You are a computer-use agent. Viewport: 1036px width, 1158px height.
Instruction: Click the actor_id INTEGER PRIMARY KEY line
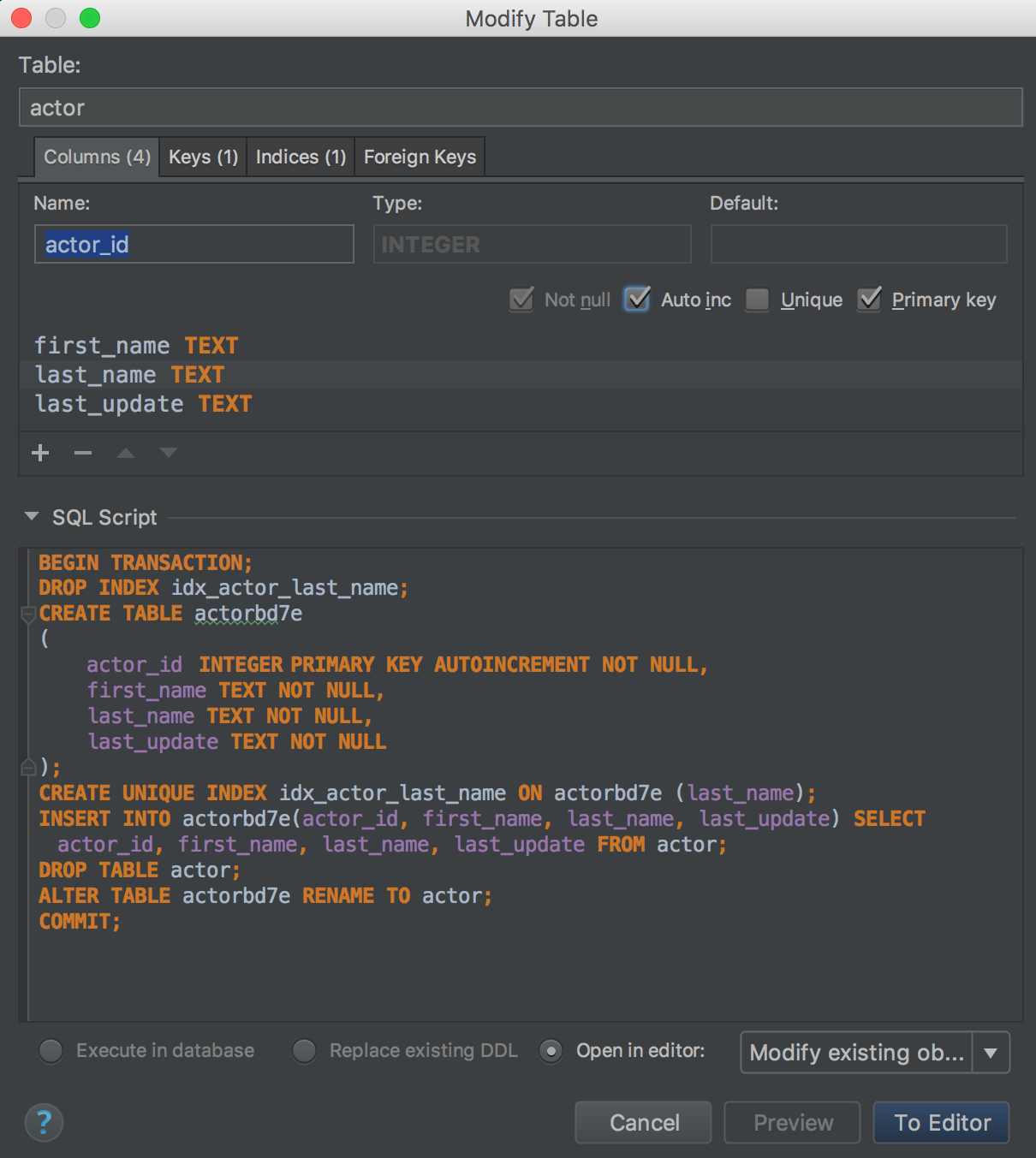(x=397, y=665)
